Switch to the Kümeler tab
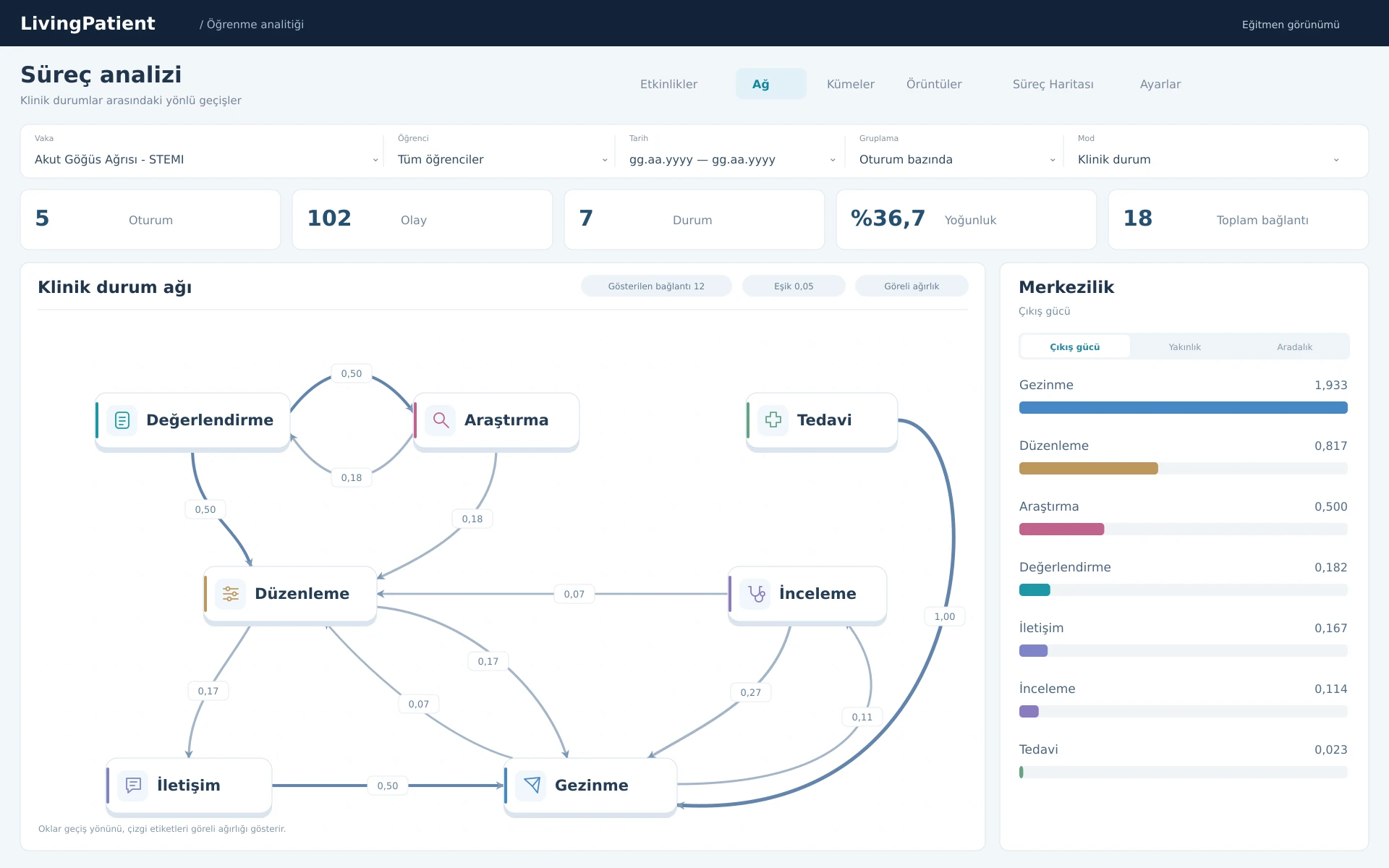 pos(851,84)
